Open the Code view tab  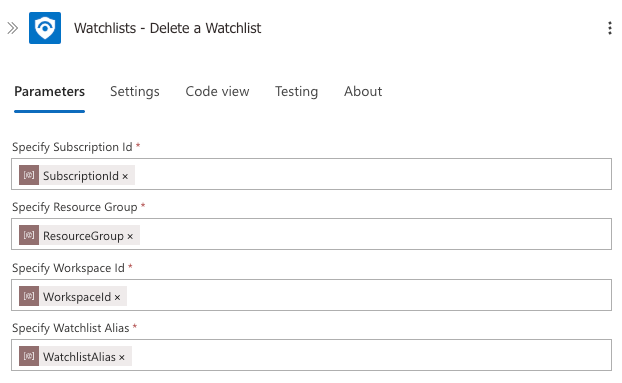tap(217, 92)
